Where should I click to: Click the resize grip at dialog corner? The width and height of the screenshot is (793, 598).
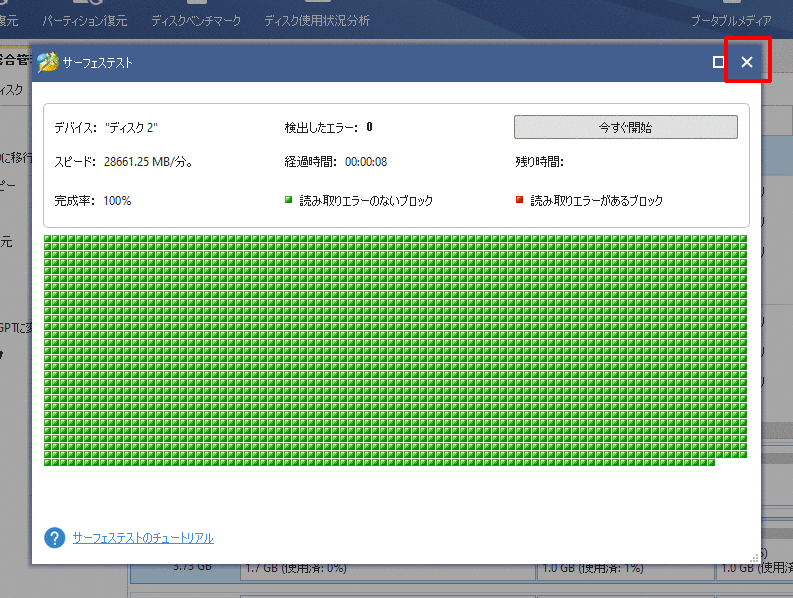point(753,557)
